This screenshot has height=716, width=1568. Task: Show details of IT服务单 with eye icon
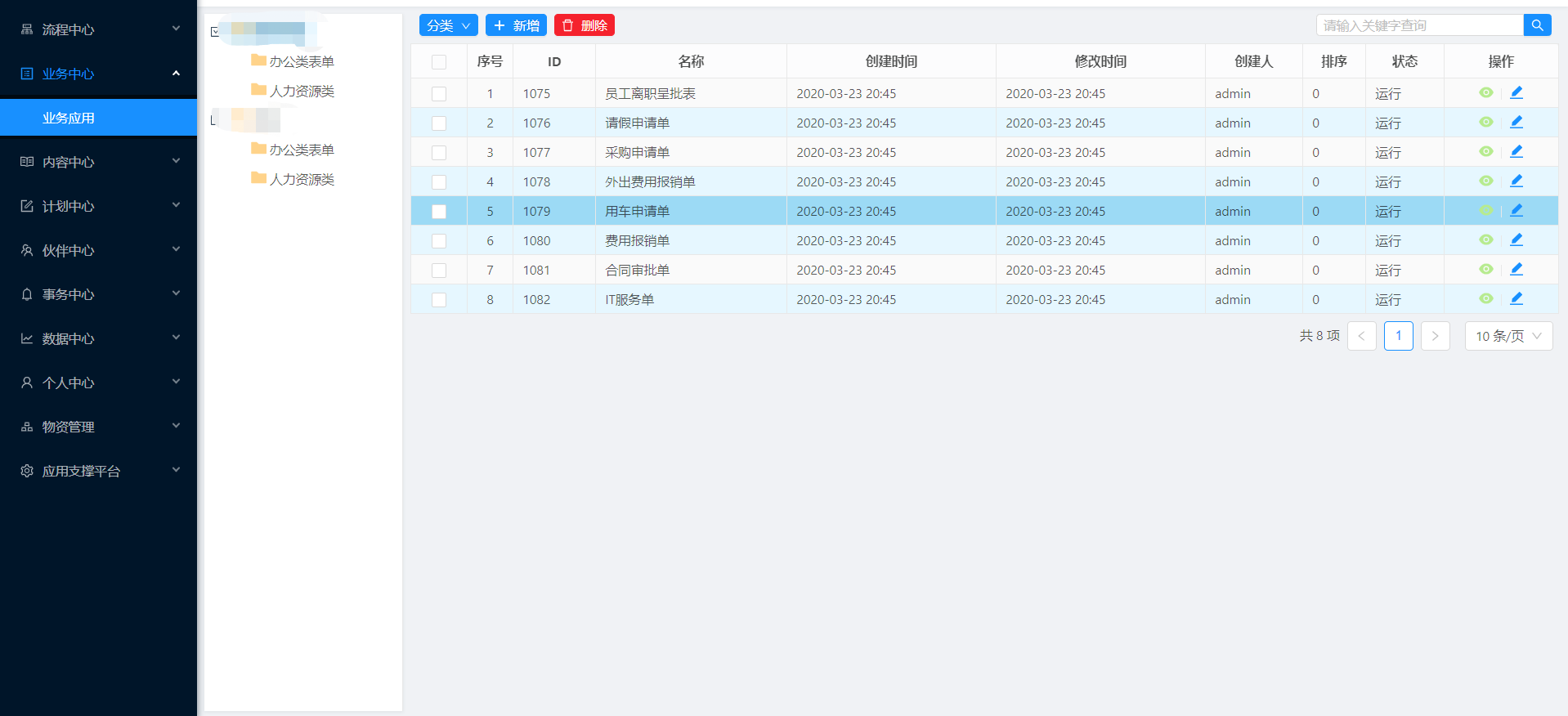tap(1486, 299)
